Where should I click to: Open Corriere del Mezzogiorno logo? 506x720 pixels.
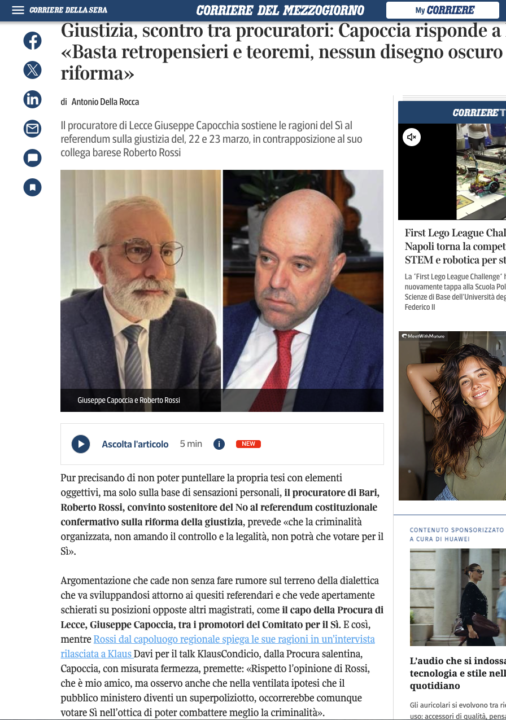(x=280, y=10)
